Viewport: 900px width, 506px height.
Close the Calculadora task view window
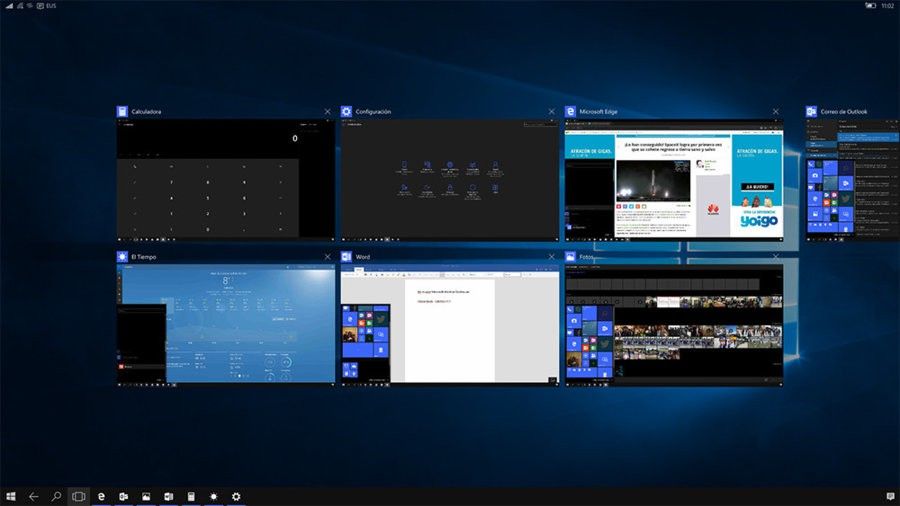[x=327, y=111]
